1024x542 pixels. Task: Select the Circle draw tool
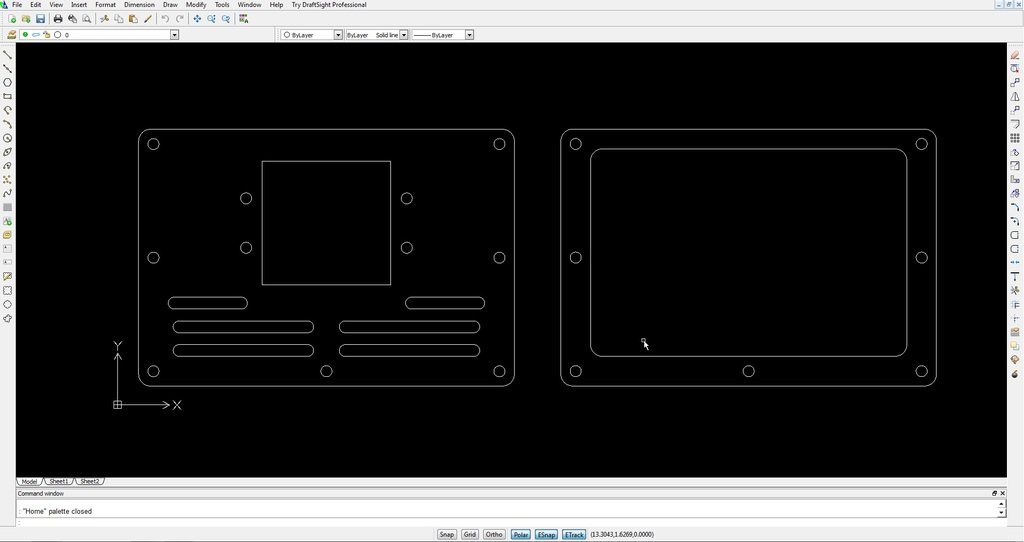(x=8, y=138)
